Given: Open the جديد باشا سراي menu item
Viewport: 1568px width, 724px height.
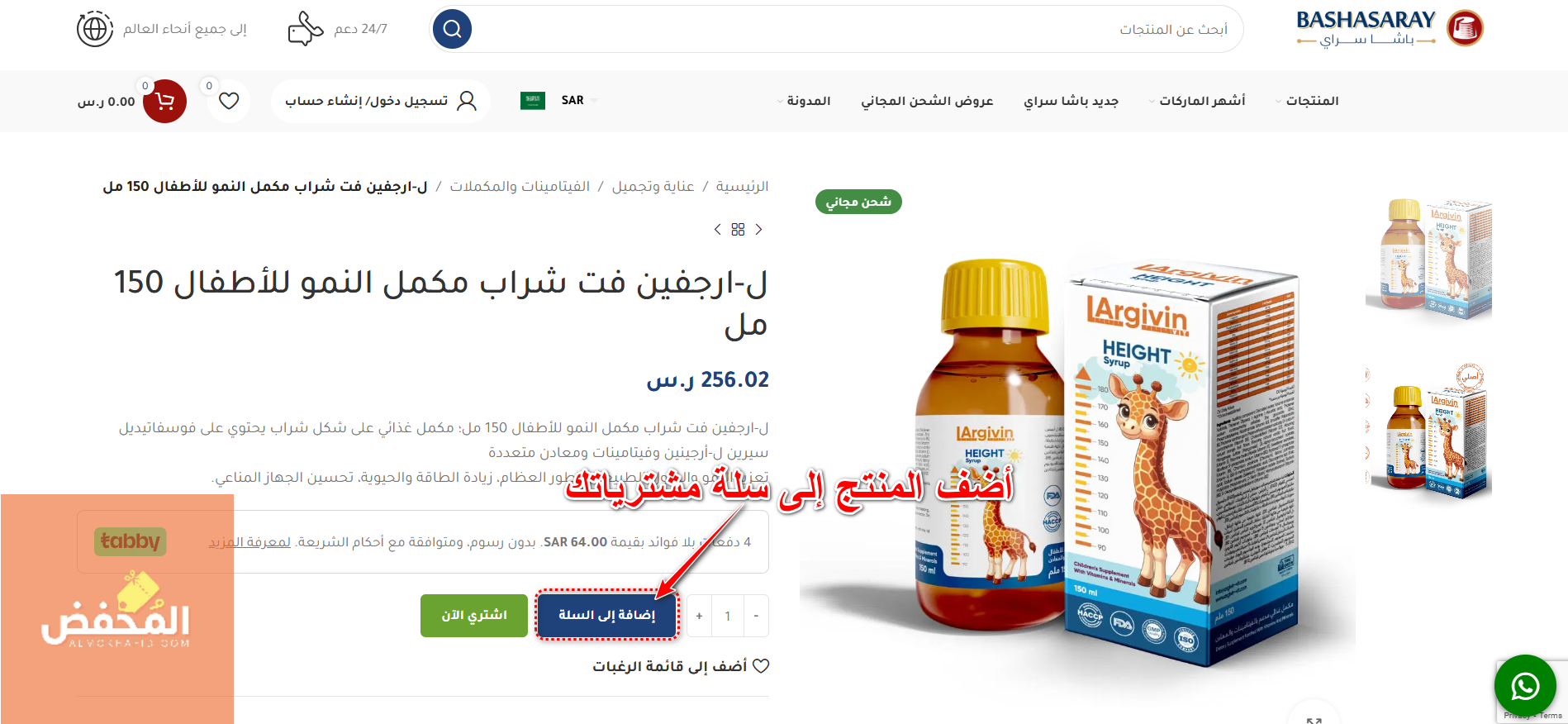Looking at the screenshot, I should pos(1071,101).
